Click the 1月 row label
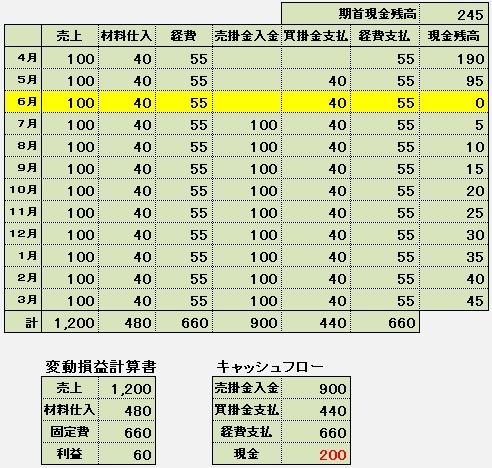 coord(23,256)
